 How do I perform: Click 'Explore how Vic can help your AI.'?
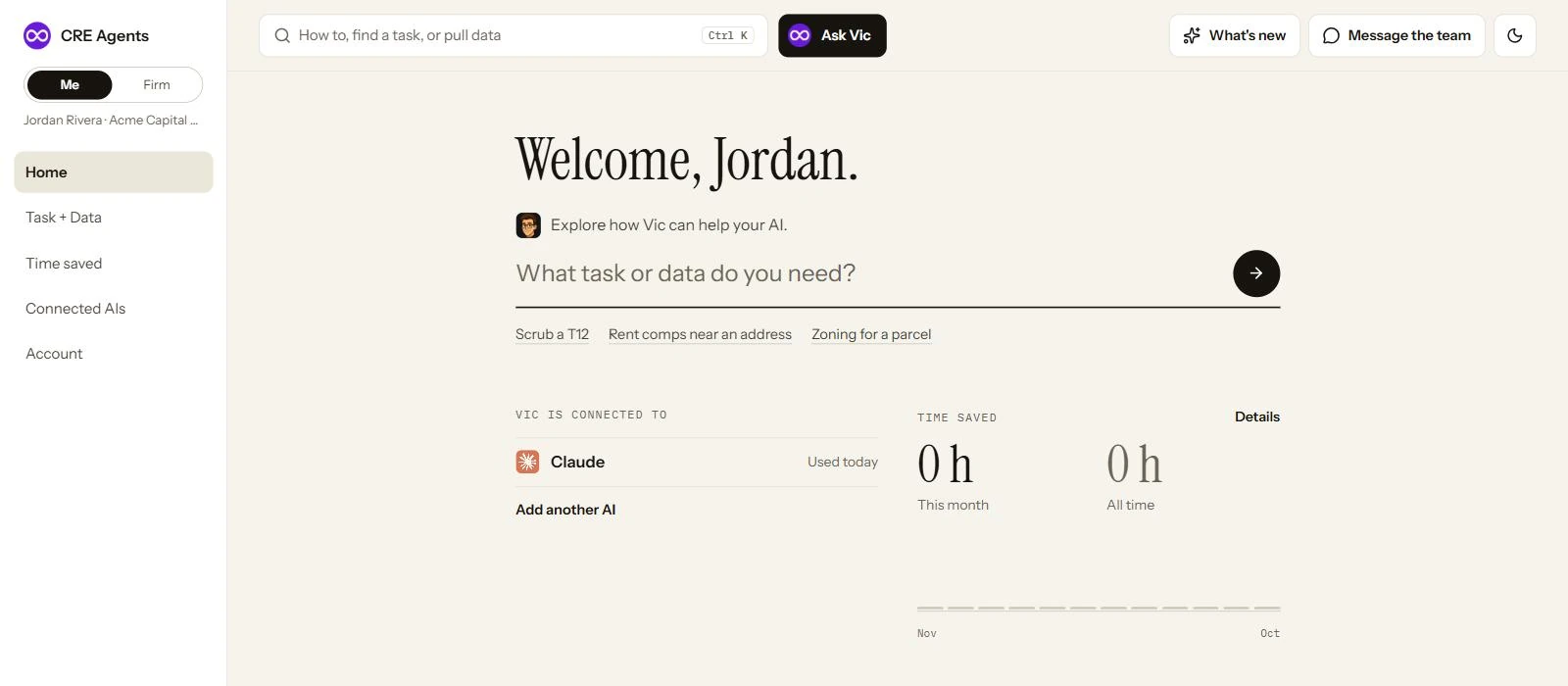point(668,225)
